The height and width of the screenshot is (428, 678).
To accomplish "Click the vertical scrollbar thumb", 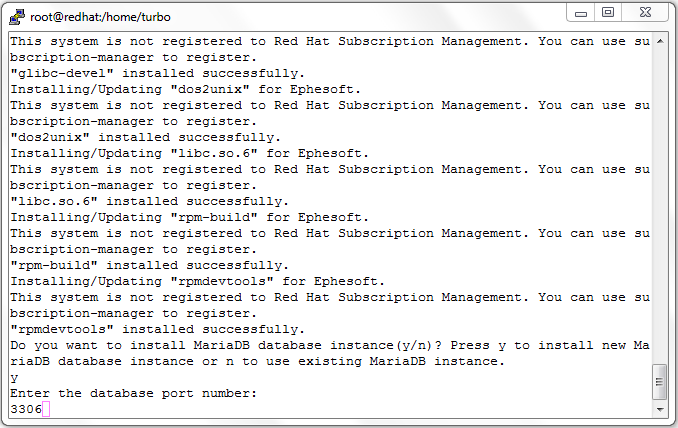I will click(659, 382).
